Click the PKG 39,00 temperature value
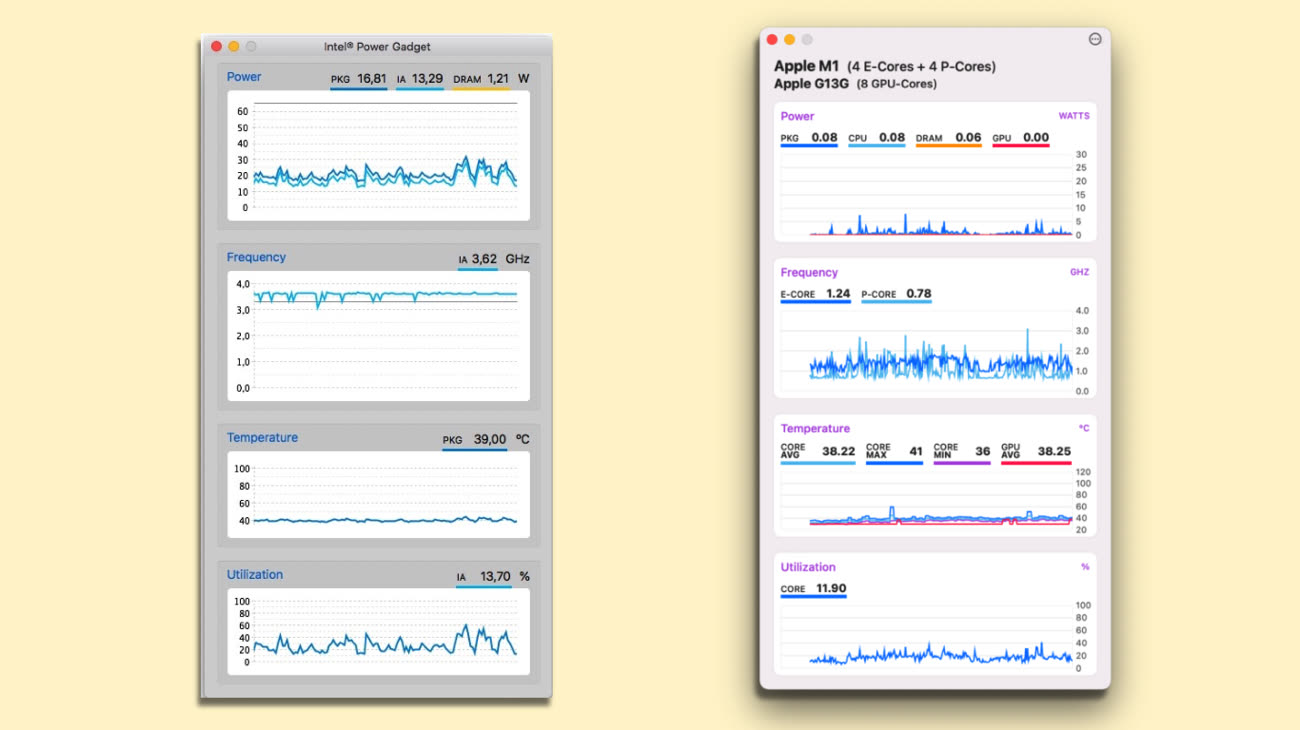The width and height of the screenshot is (1300, 730). coord(474,440)
